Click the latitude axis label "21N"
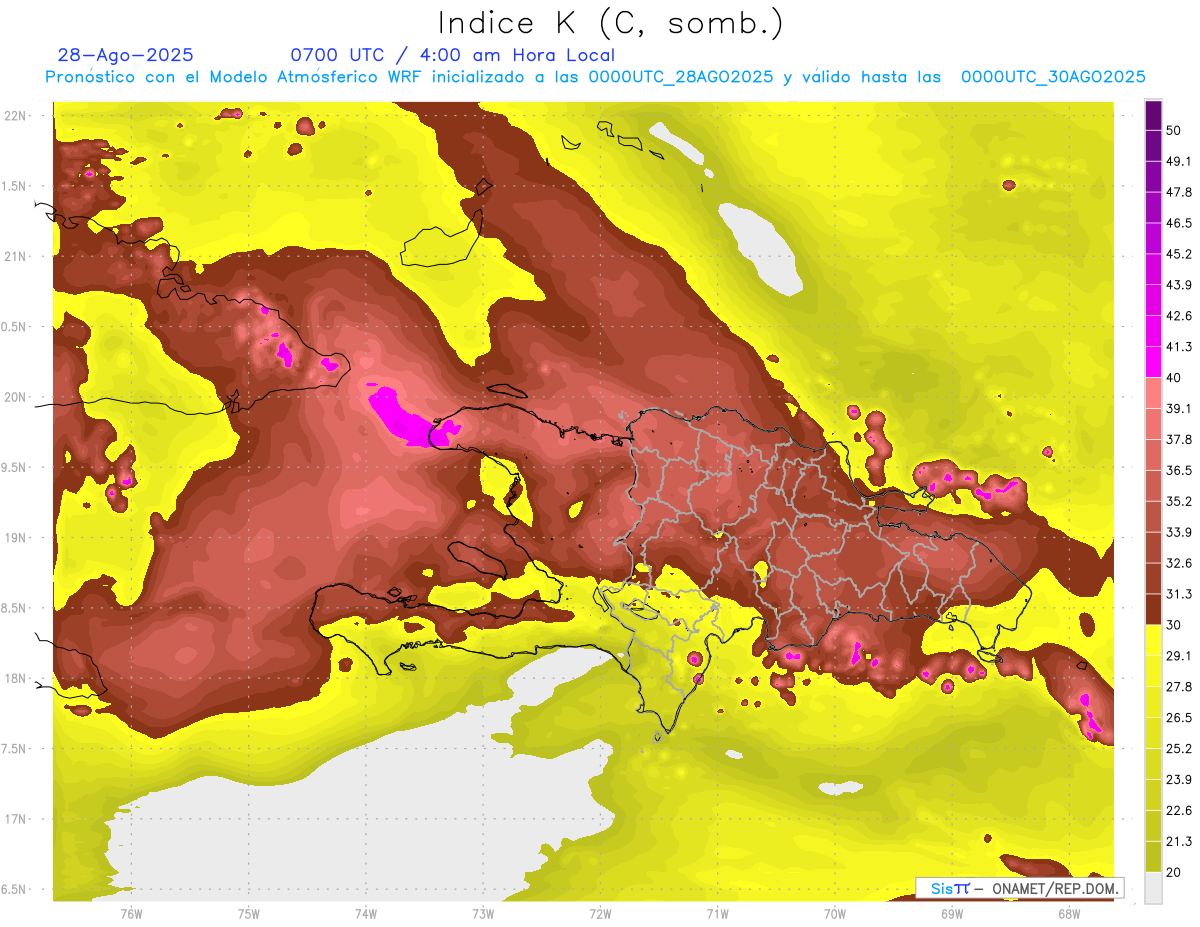 point(16,256)
